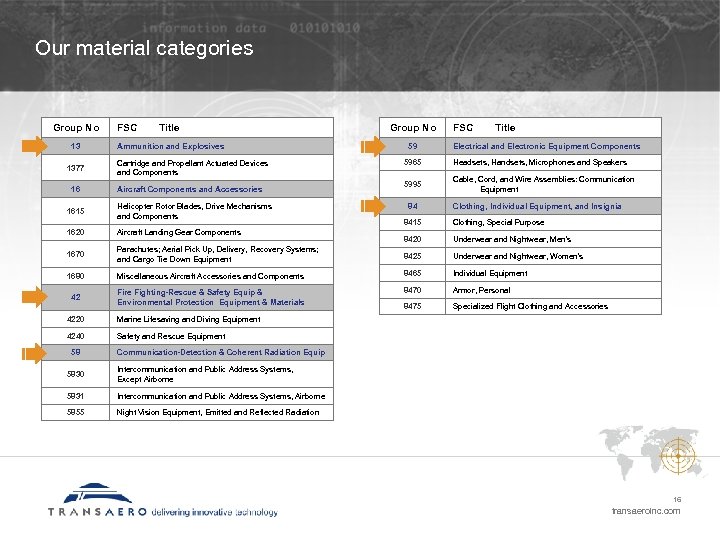Viewport: 720px width, 540px height.
Task: Select 'Aircraft Components and Accessories' heading
Action: [x=221, y=189]
